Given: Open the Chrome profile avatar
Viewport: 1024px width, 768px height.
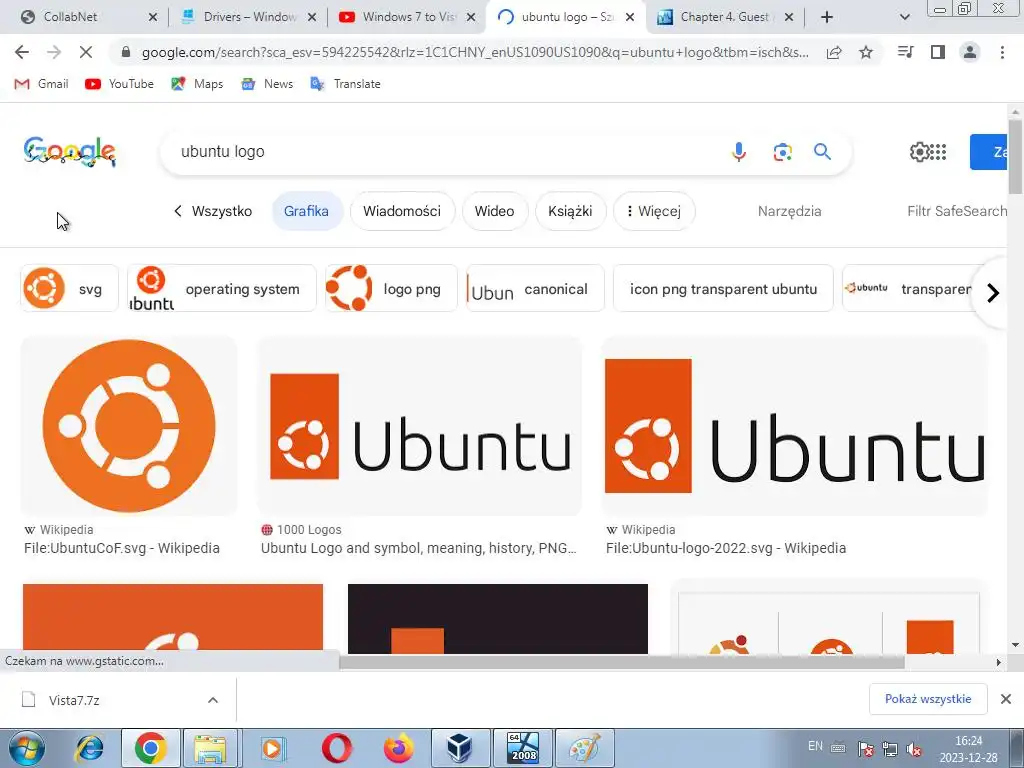Looking at the screenshot, I should pos(970,52).
